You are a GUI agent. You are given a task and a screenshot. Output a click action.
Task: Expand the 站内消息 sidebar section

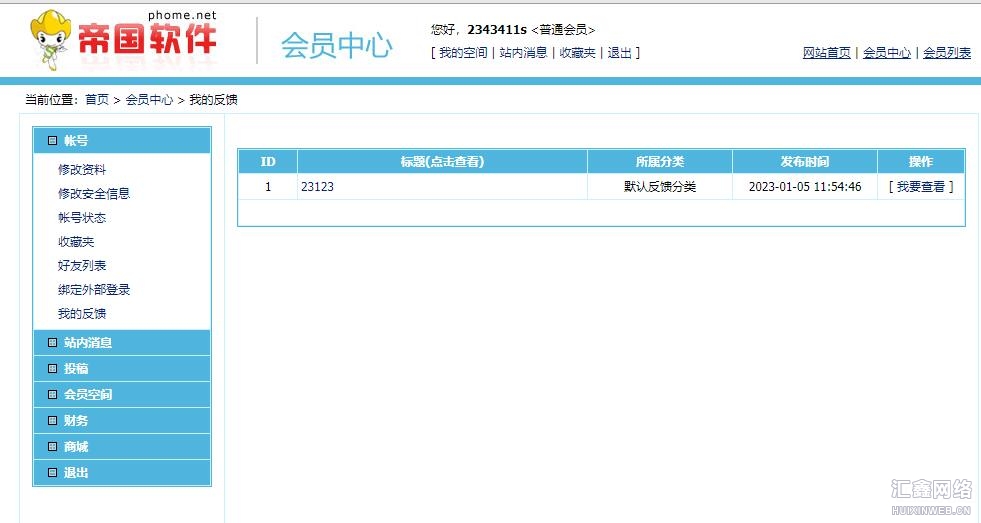[x=88, y=343]
